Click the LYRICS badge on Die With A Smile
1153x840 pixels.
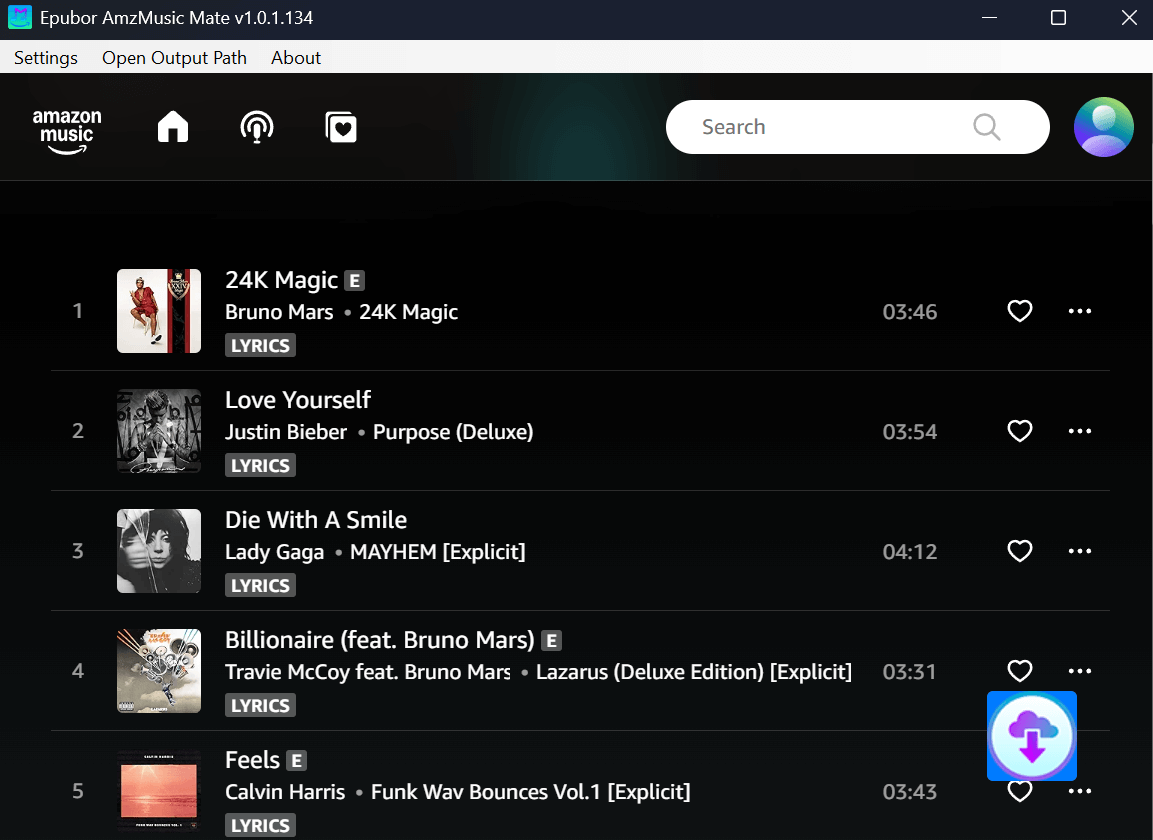(x=260, y=585)
